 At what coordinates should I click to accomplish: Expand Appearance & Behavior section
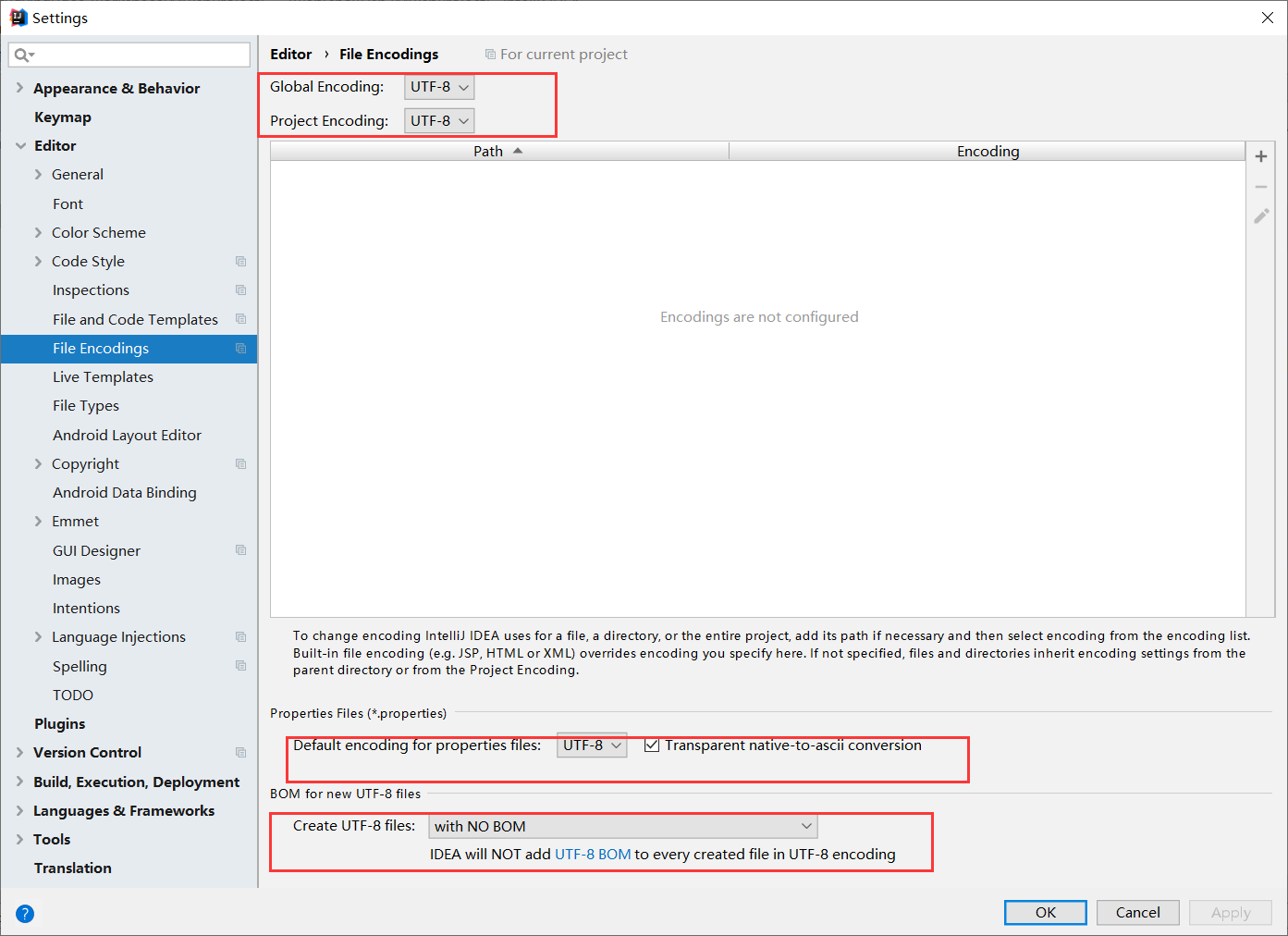point(19,88)
